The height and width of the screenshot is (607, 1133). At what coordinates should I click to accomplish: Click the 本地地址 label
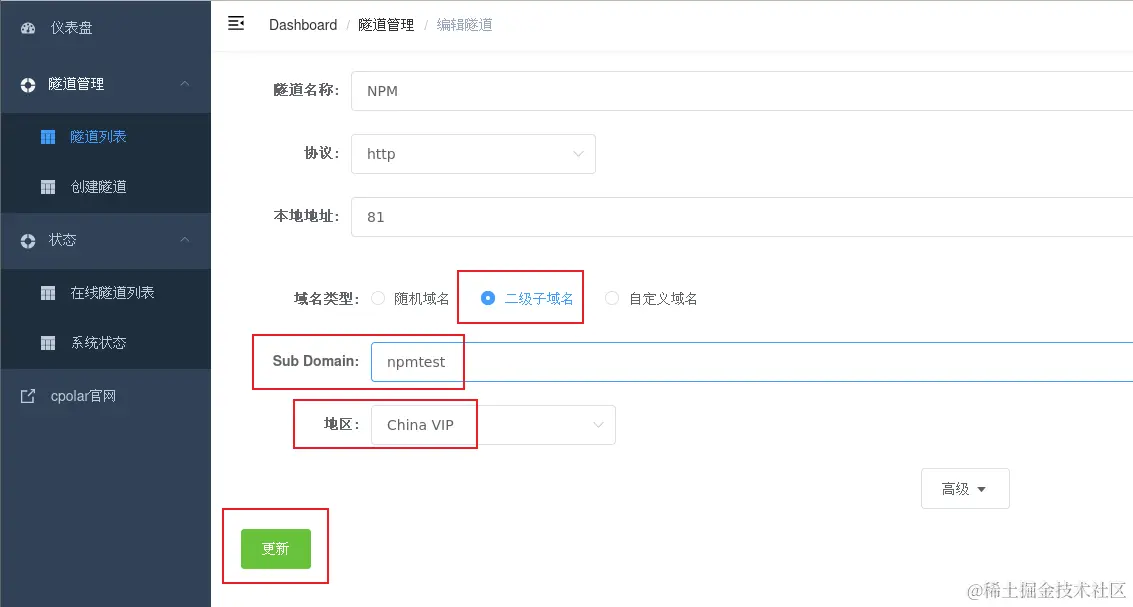pos(306,216)
